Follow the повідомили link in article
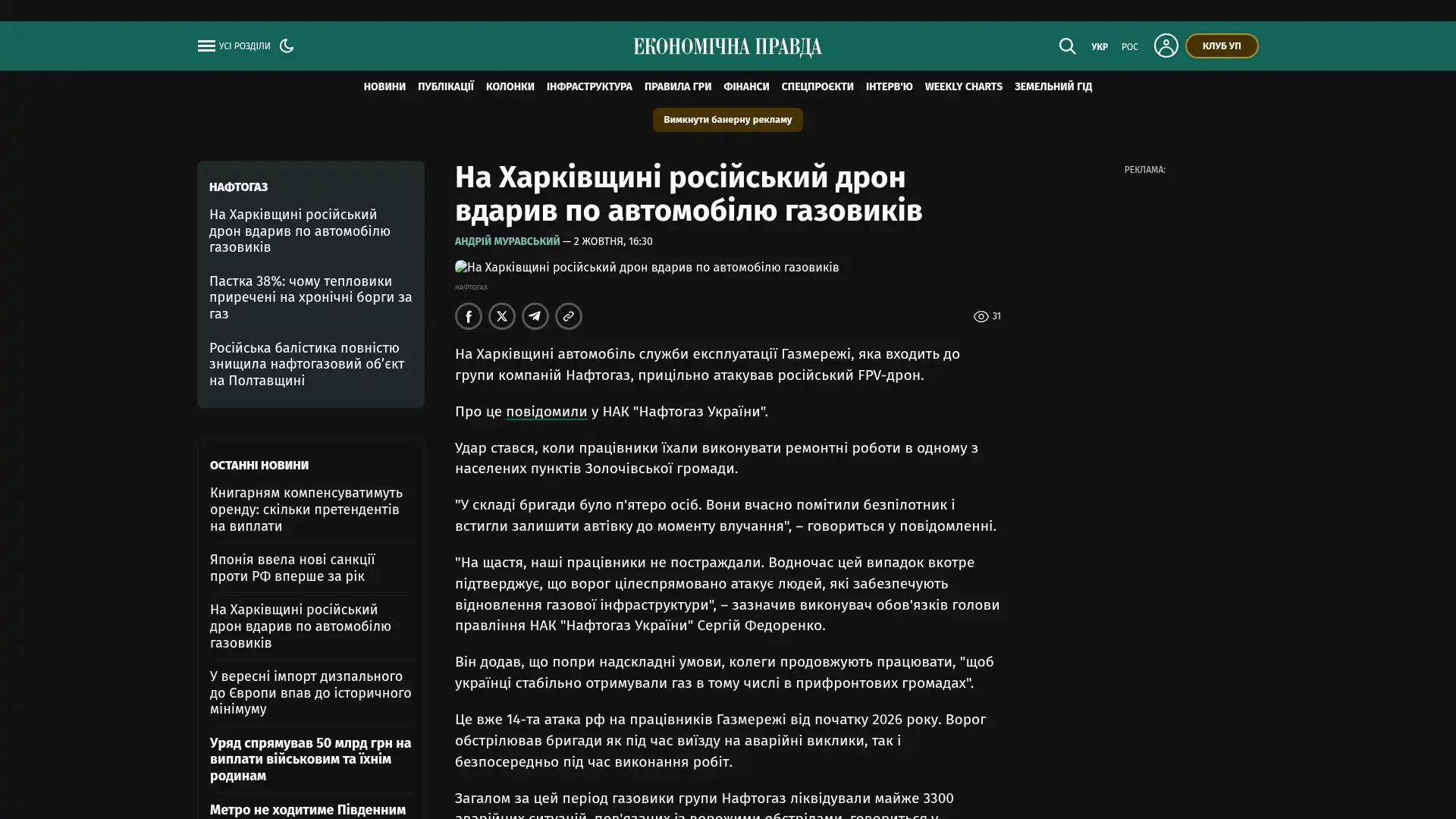 [547, 412]
